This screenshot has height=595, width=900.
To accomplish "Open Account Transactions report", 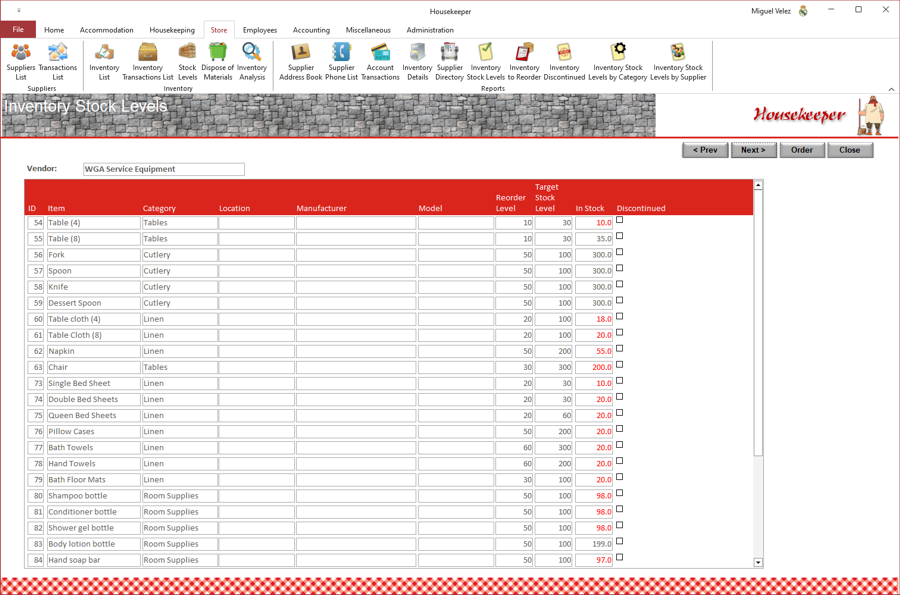I will [380, 61].
